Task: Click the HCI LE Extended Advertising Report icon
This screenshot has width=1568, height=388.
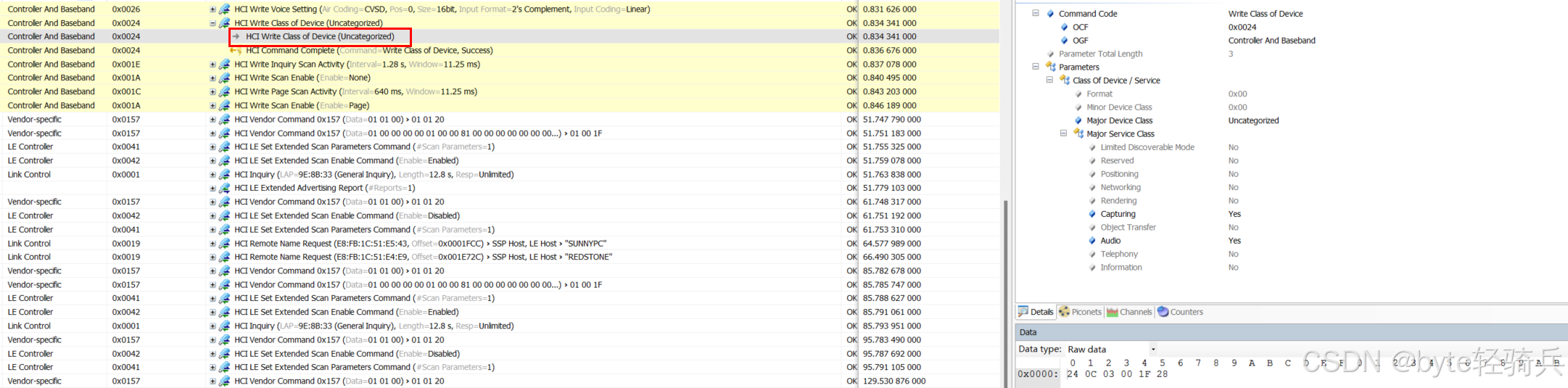Action: (224, 189)
